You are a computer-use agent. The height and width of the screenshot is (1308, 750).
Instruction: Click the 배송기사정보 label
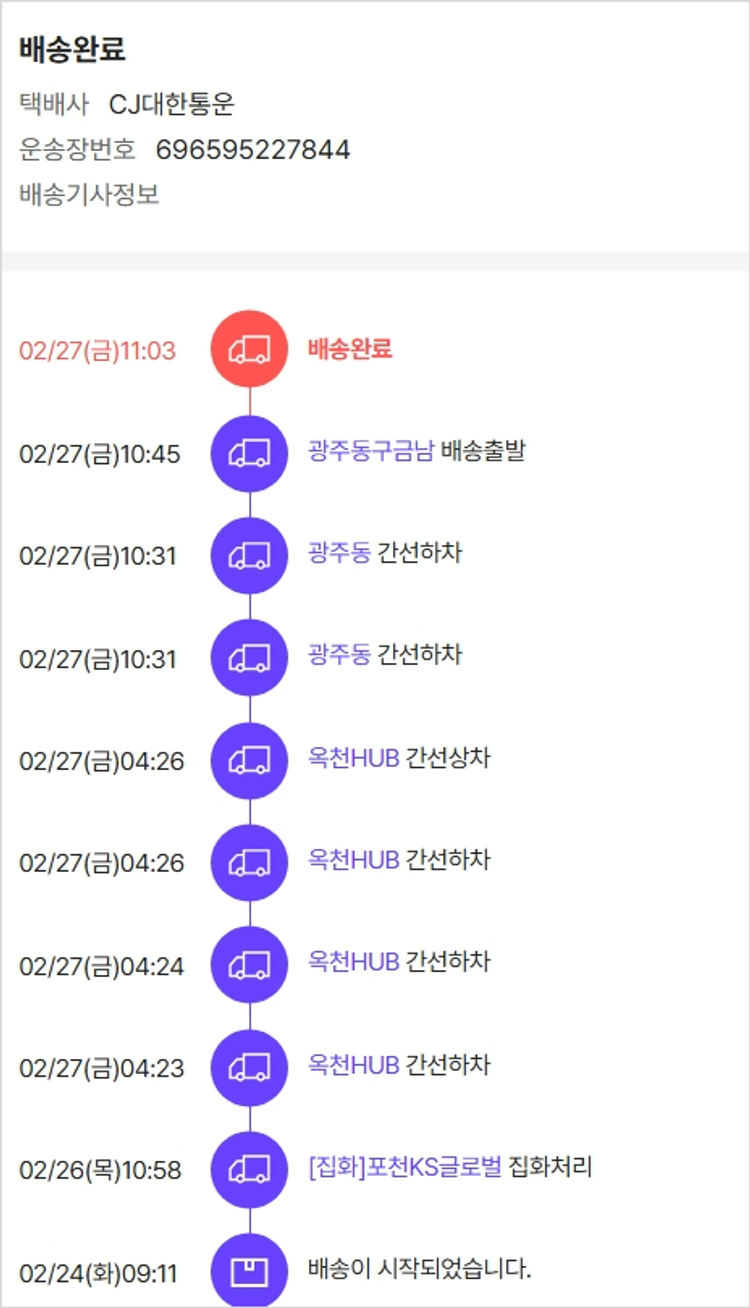click(x=89, y=194)
